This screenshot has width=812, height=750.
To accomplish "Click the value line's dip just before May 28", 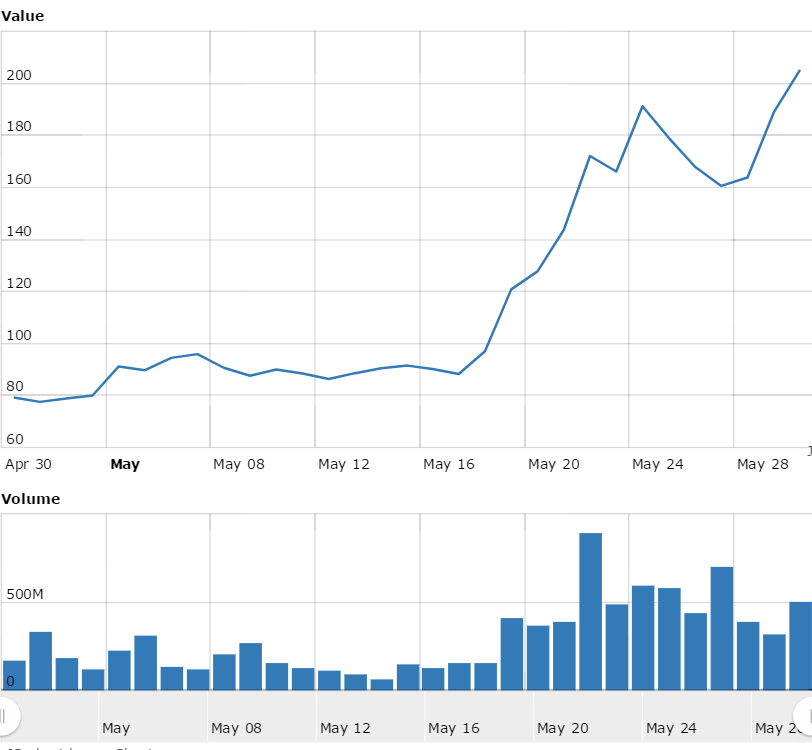I will (x=721, y=186).
